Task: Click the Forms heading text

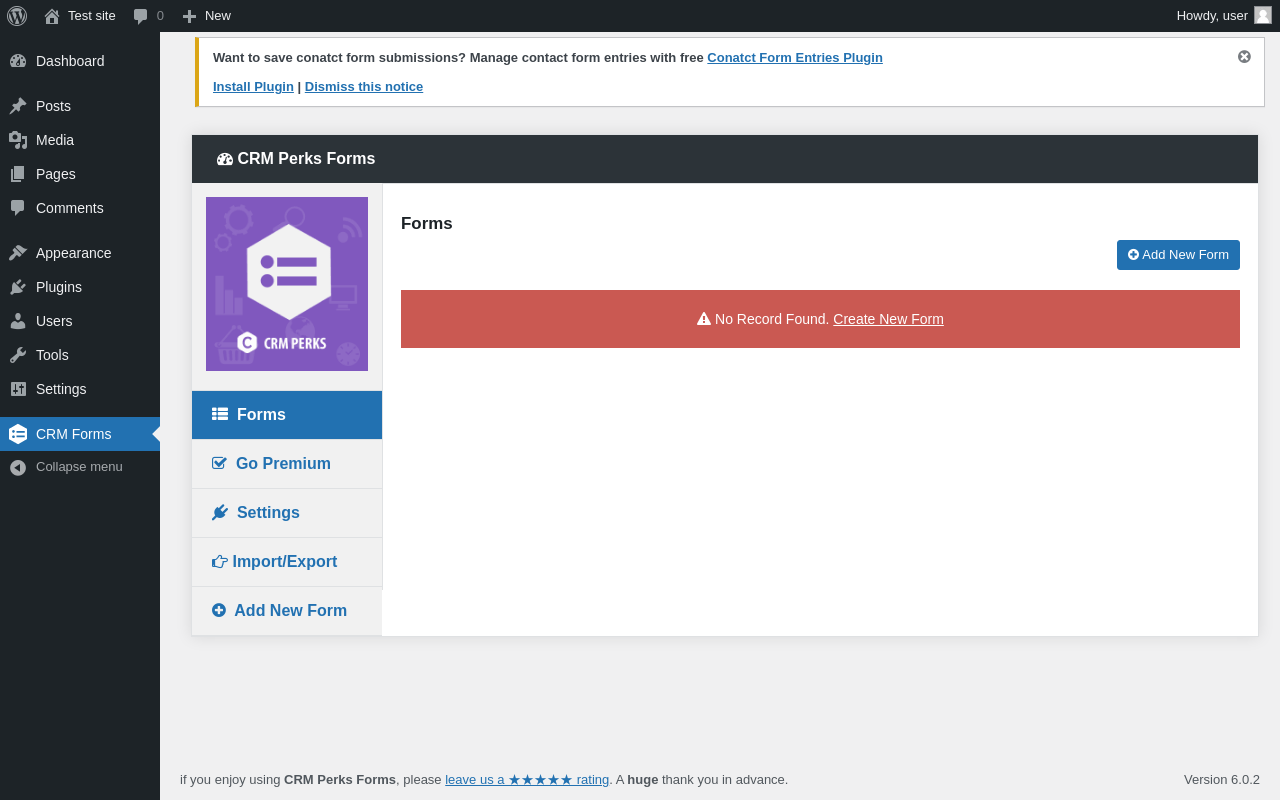Action: click(x=427, y=224)
